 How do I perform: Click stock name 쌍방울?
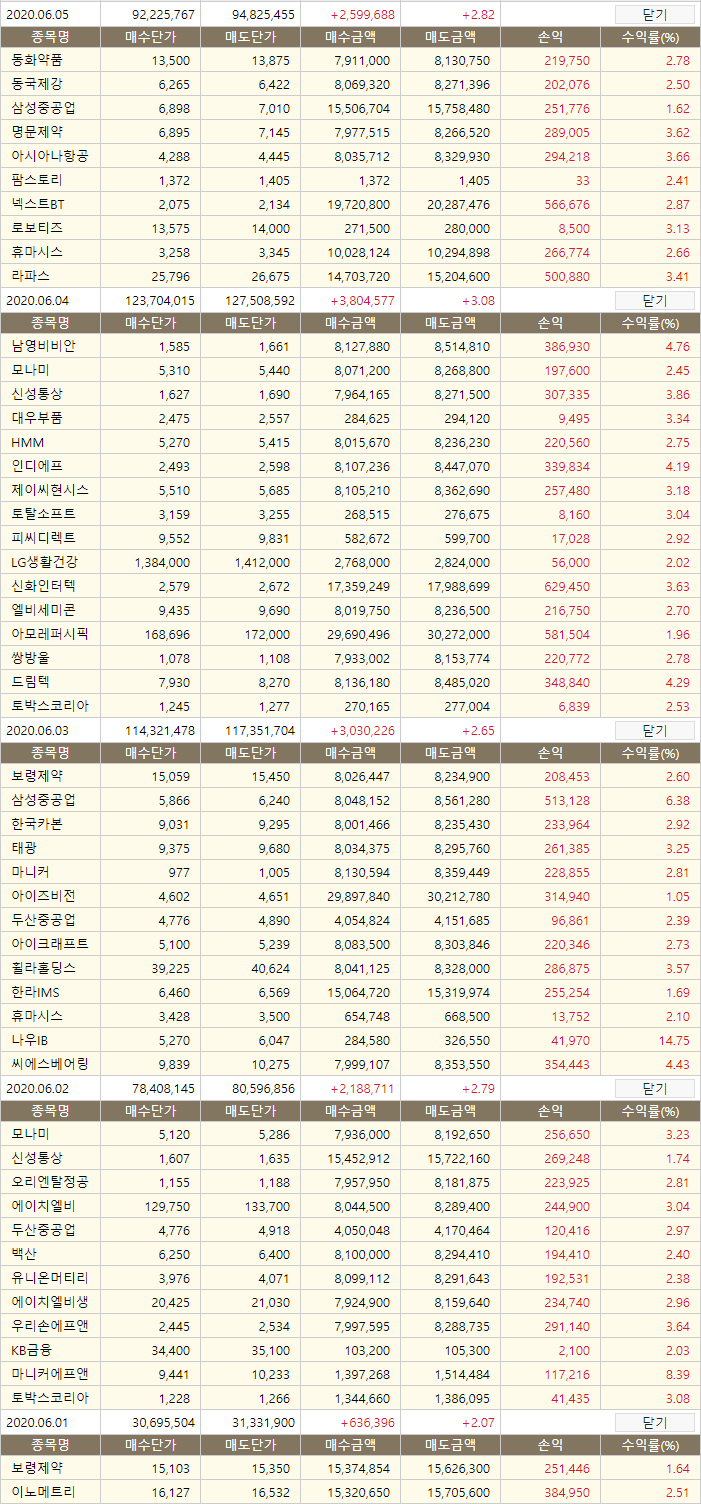[x=30, y=658]
